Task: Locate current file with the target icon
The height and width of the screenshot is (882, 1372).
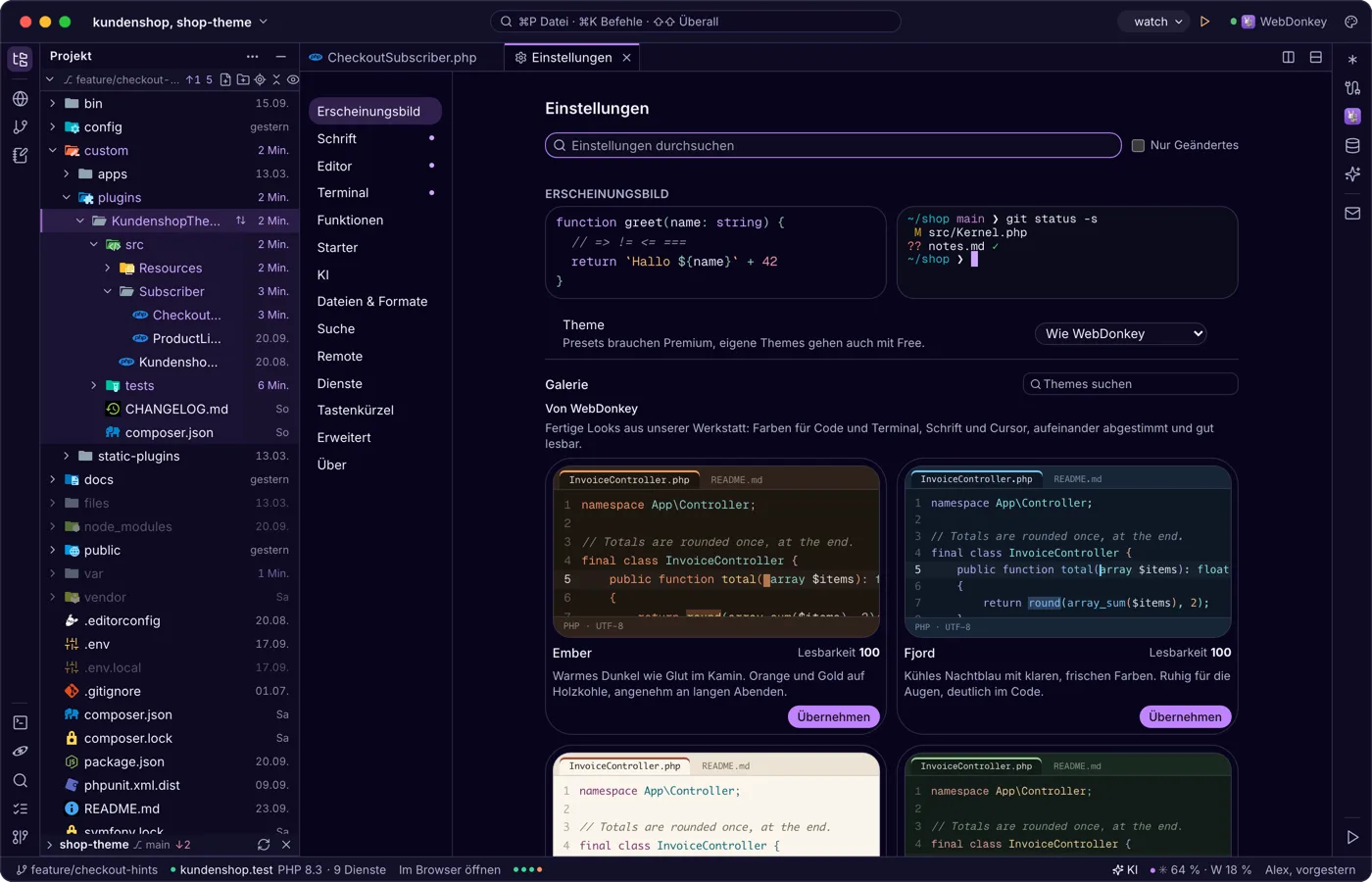Action: click(260, 79)
